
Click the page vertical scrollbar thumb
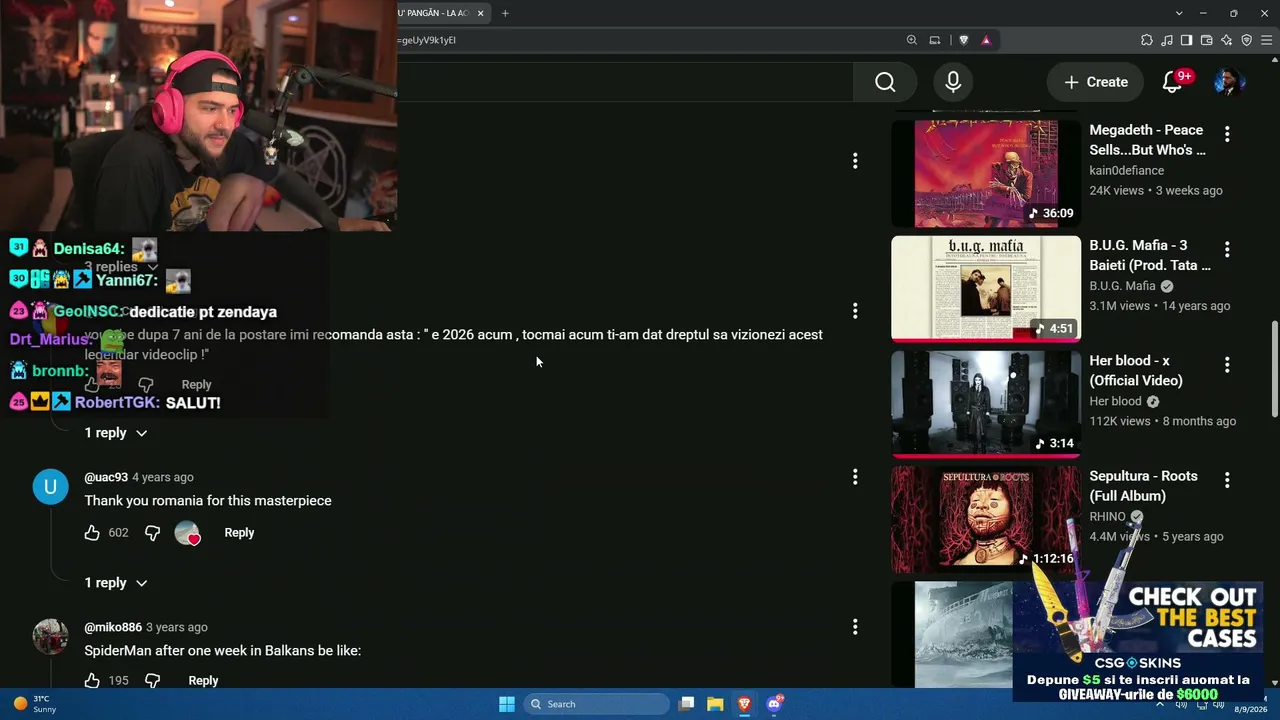[x=1274, y=370]
